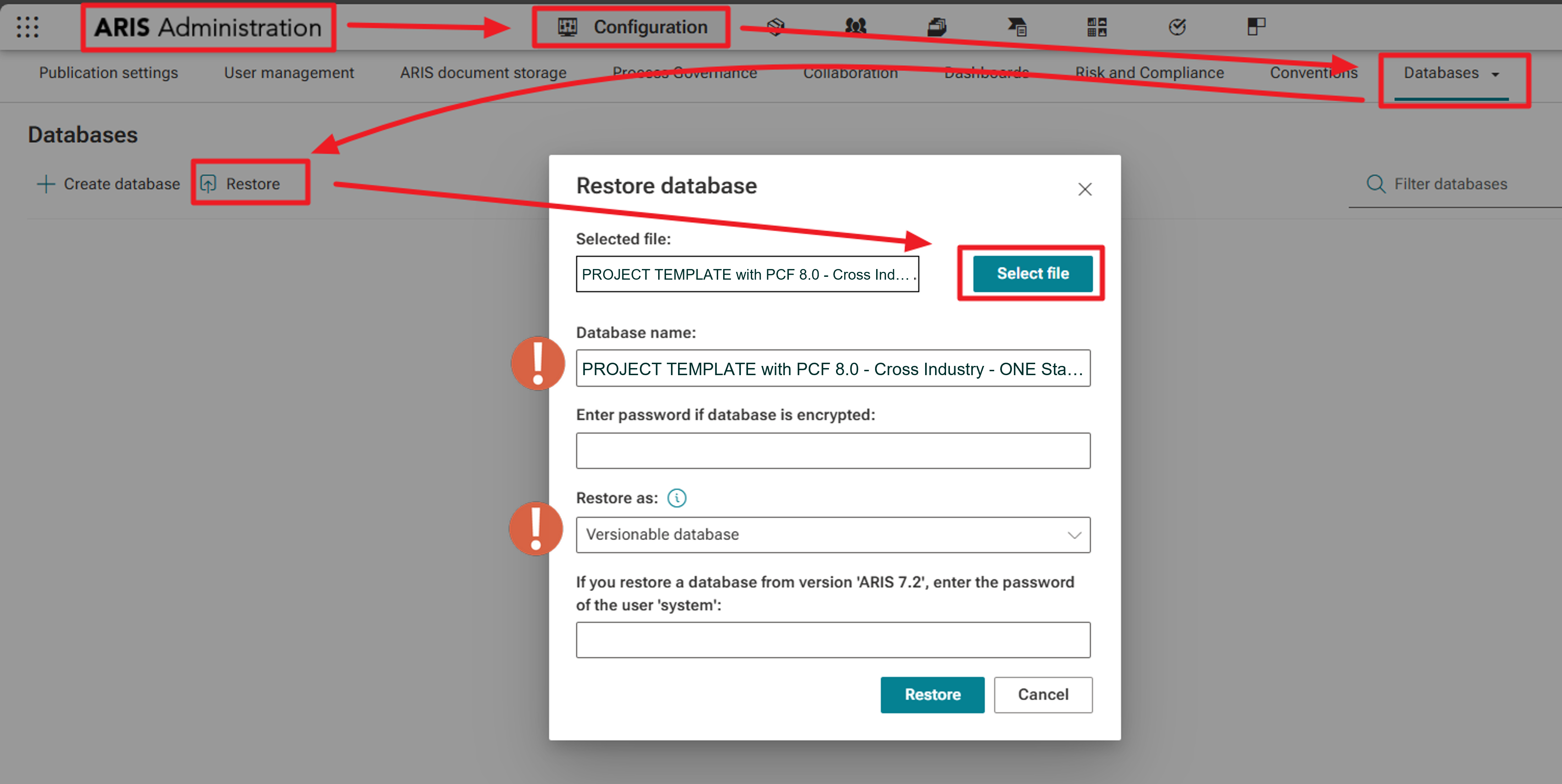This screenshot has height=784, width=1562.
Task: Click the package box icon in top bar
Action: (776, 27)
